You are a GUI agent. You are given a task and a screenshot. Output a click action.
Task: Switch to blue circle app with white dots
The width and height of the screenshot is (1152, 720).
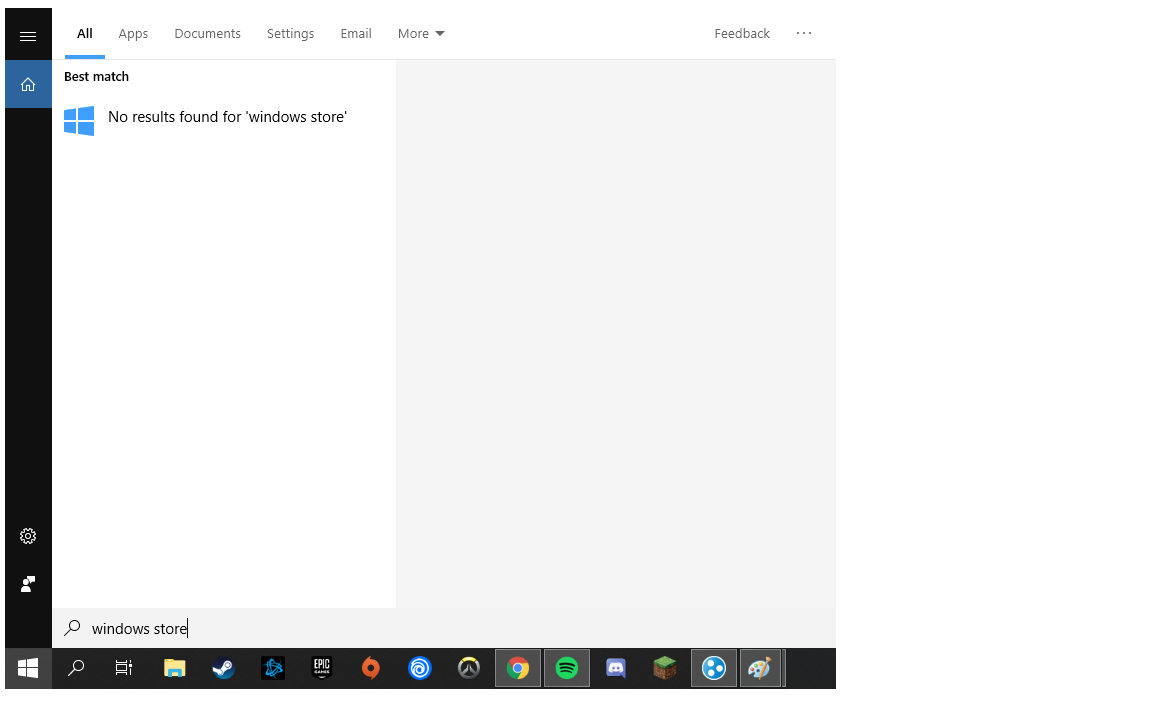click(x=713, y=669)
